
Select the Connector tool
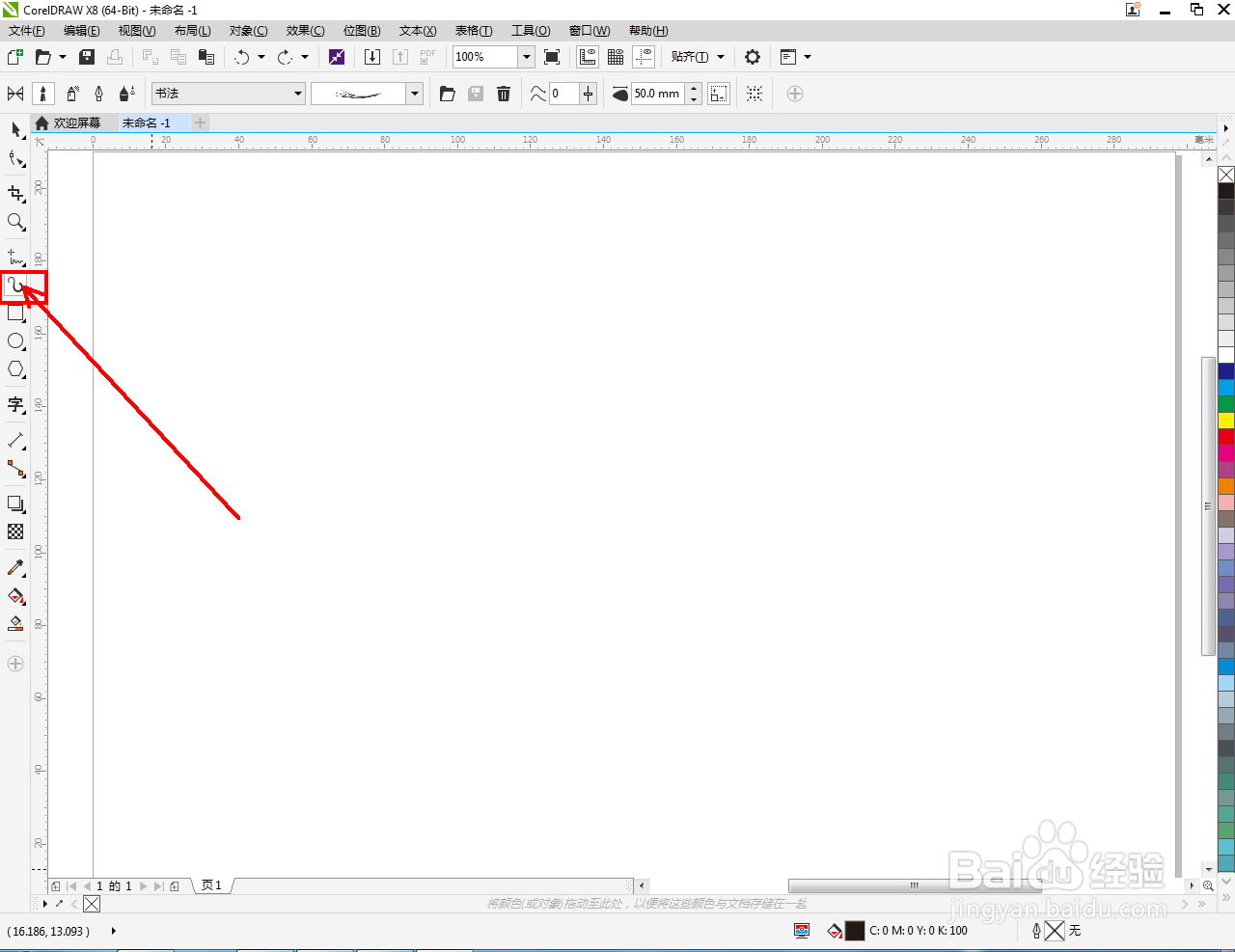click(15, 469)
